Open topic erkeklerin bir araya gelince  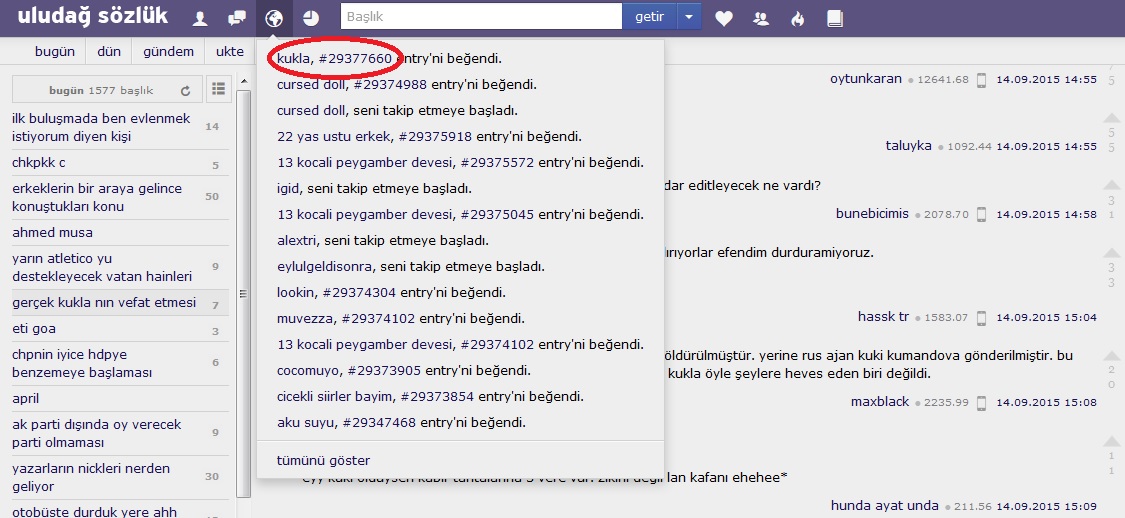pos(97,197)
